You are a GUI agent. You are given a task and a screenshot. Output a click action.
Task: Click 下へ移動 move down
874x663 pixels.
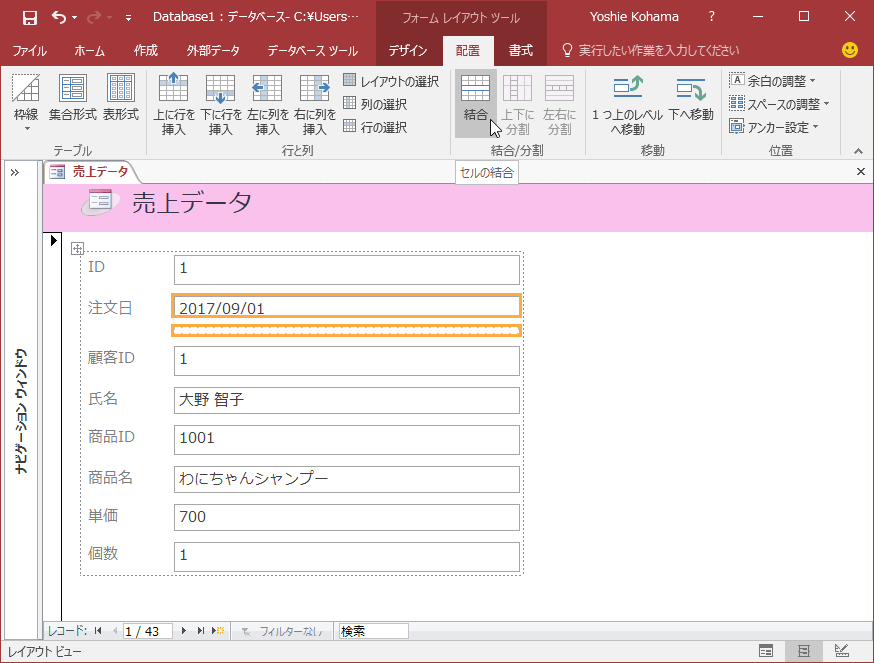pyautogui.click(x=691, y=98)
